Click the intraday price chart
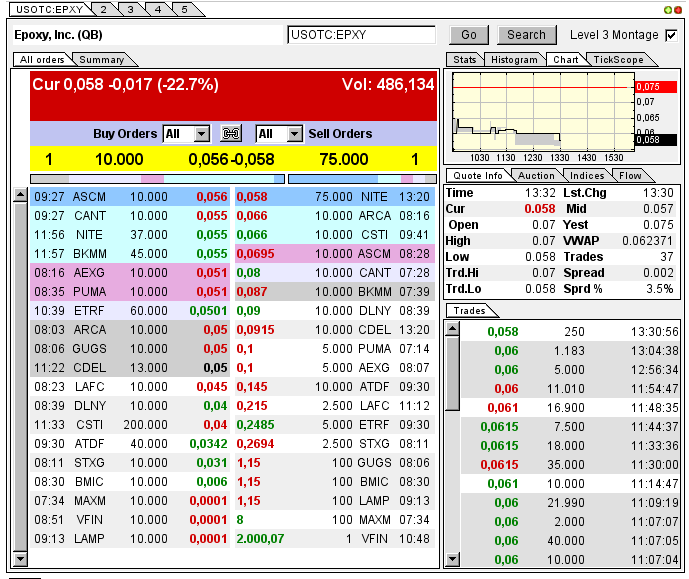The width and height of the screenshot is (689, 579). (x=544, y=112)
